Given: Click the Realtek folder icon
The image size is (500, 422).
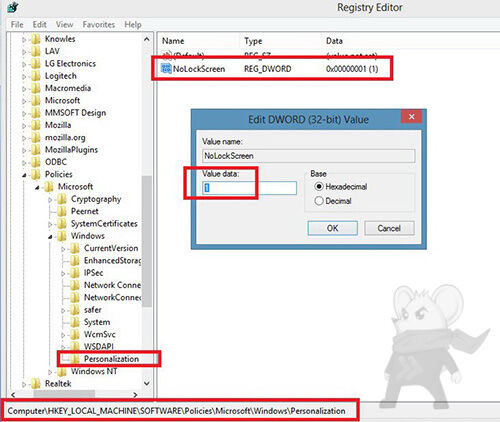Looking at the screenshot, I should pyautogui.click(x=36, y=384).
